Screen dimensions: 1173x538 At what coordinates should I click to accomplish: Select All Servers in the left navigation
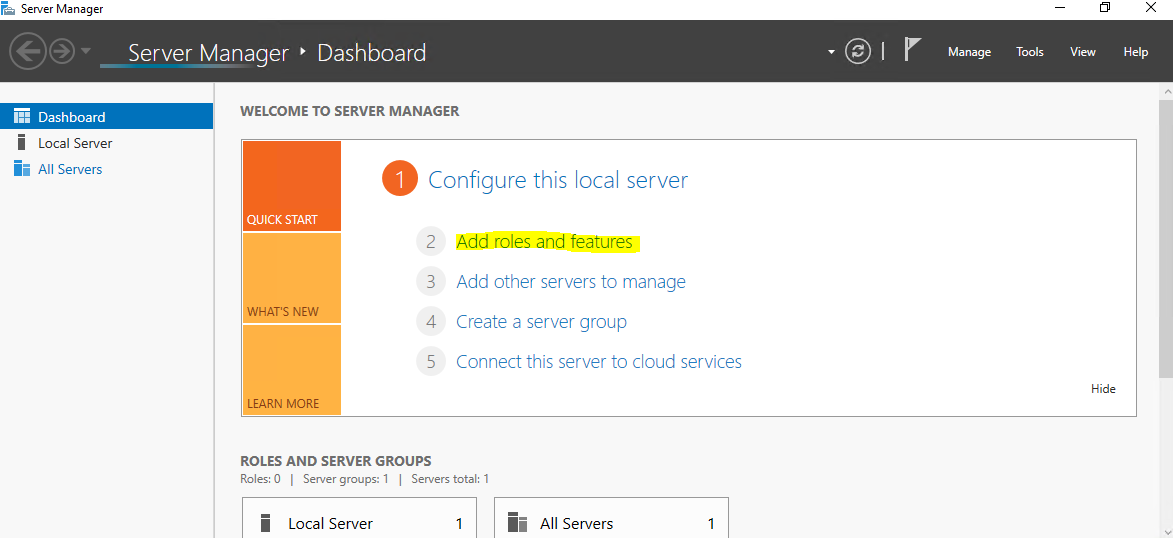click(x=106, y=169)
